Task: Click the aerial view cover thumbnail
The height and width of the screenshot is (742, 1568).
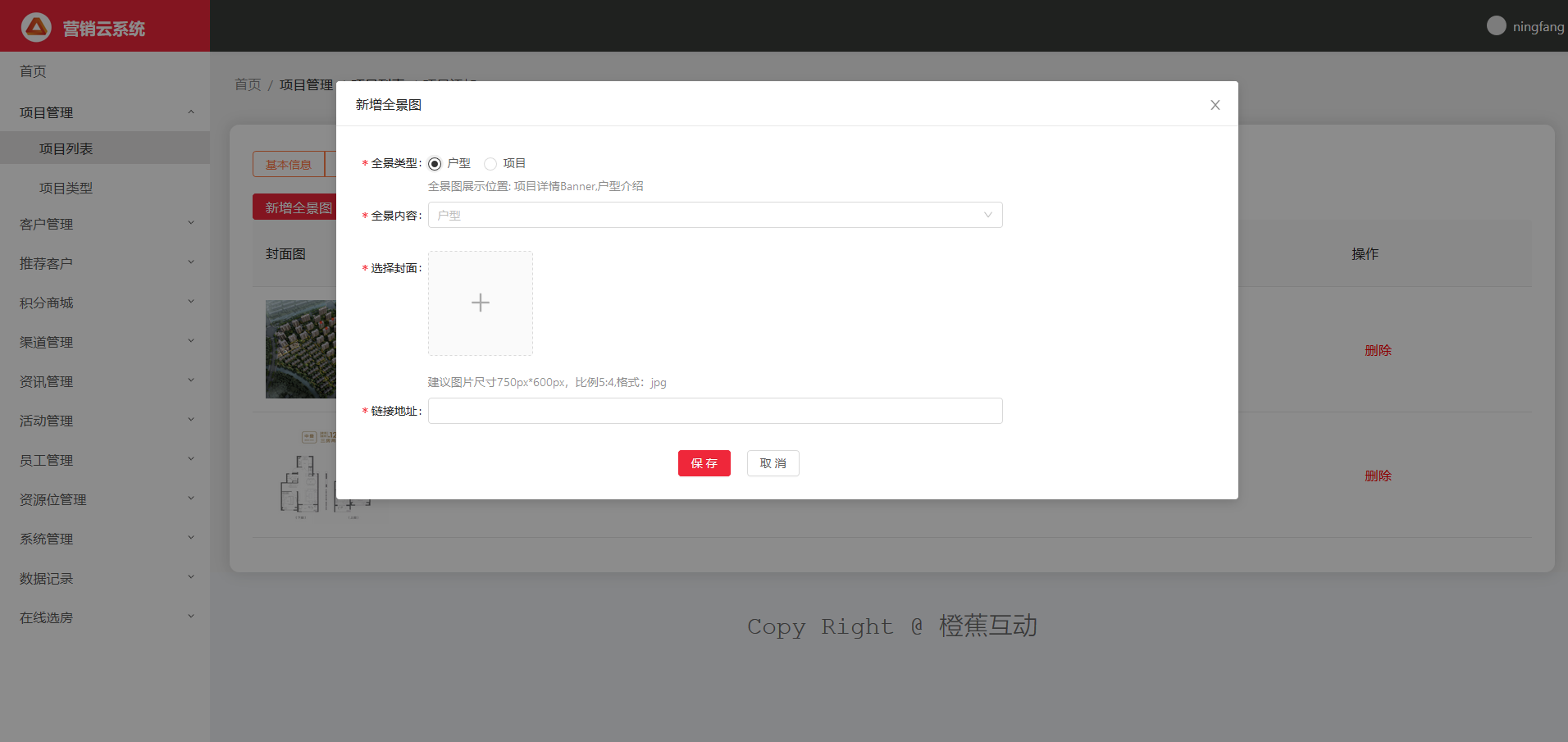Action: pyautogui.click(x=301, y=349)
